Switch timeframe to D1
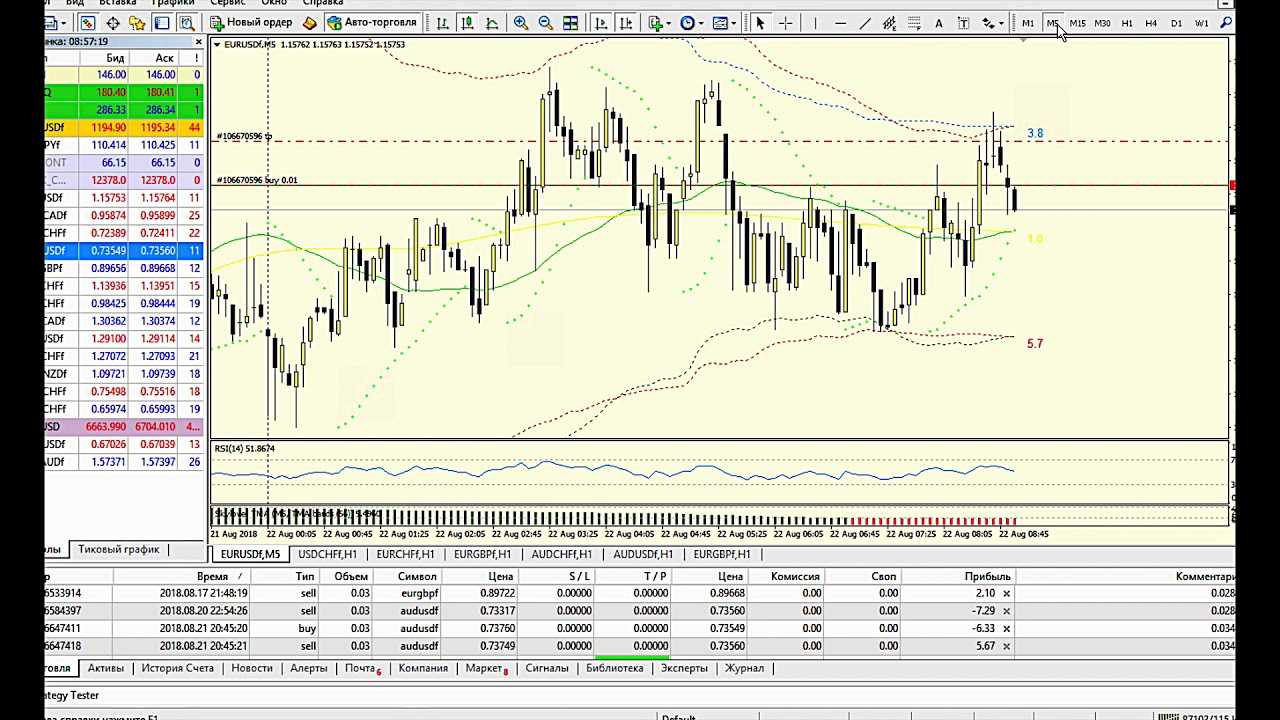1280x720 pixels. click(1176, 23)
